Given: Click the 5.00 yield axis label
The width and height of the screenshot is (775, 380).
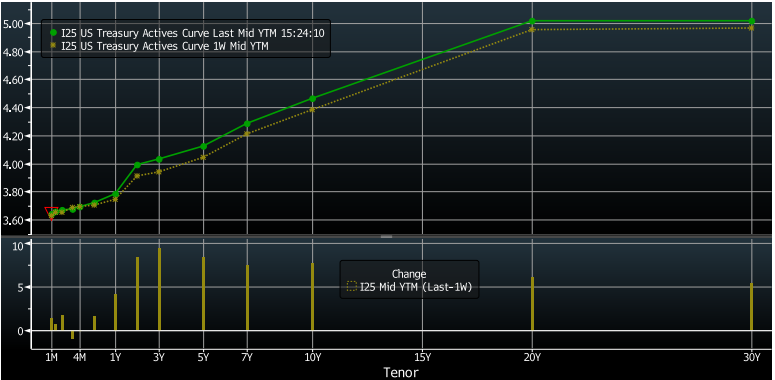Looking at the screenshot, I should 12,24.
